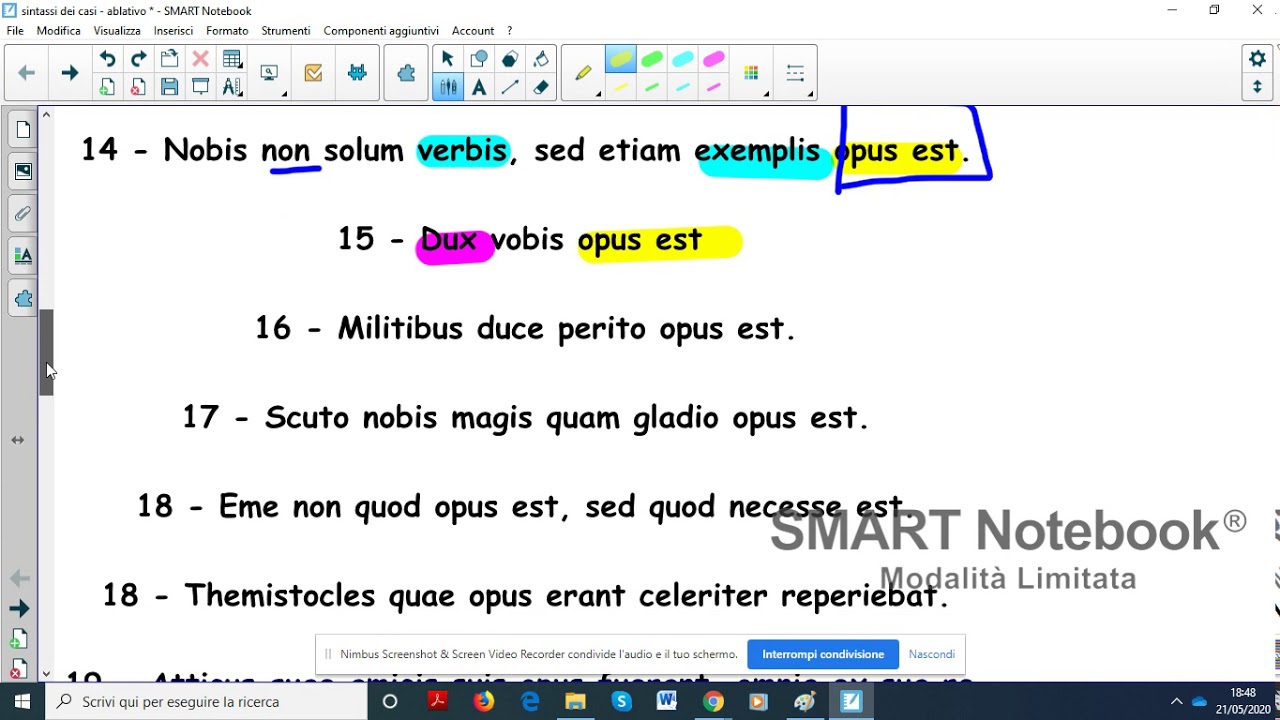This screenshot has width=1280, height=720.
Task: Open add-ons puzzle piece in toolbar
Action: point(406,73)
